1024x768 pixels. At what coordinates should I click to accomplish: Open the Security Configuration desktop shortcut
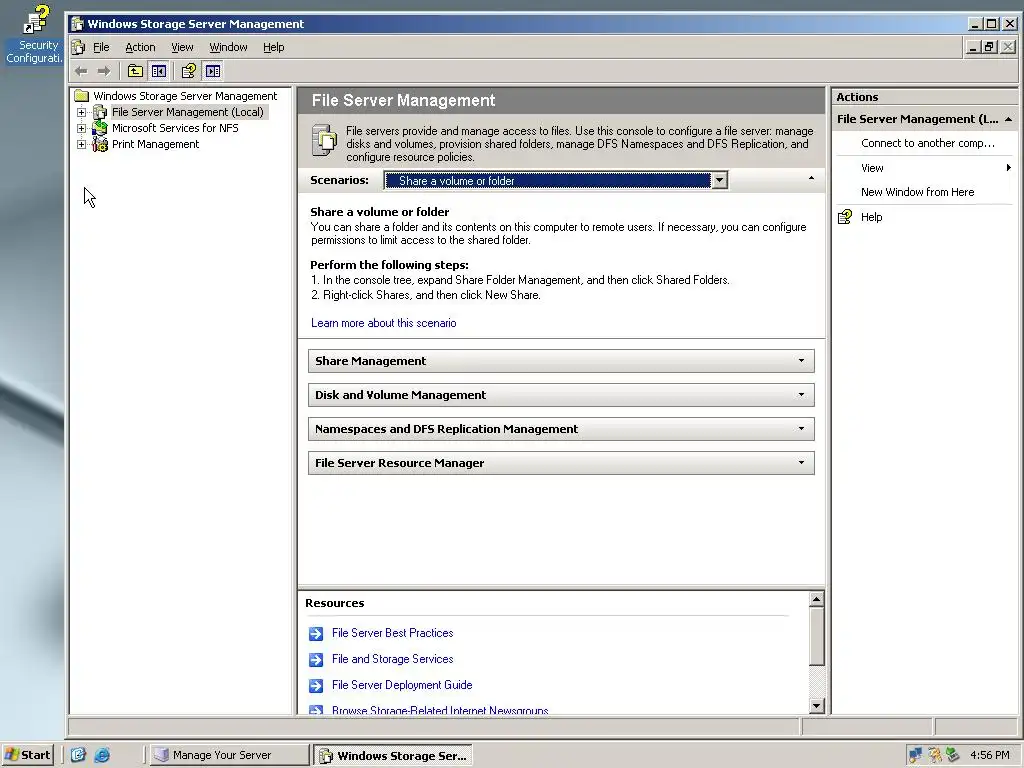[34, 34]
